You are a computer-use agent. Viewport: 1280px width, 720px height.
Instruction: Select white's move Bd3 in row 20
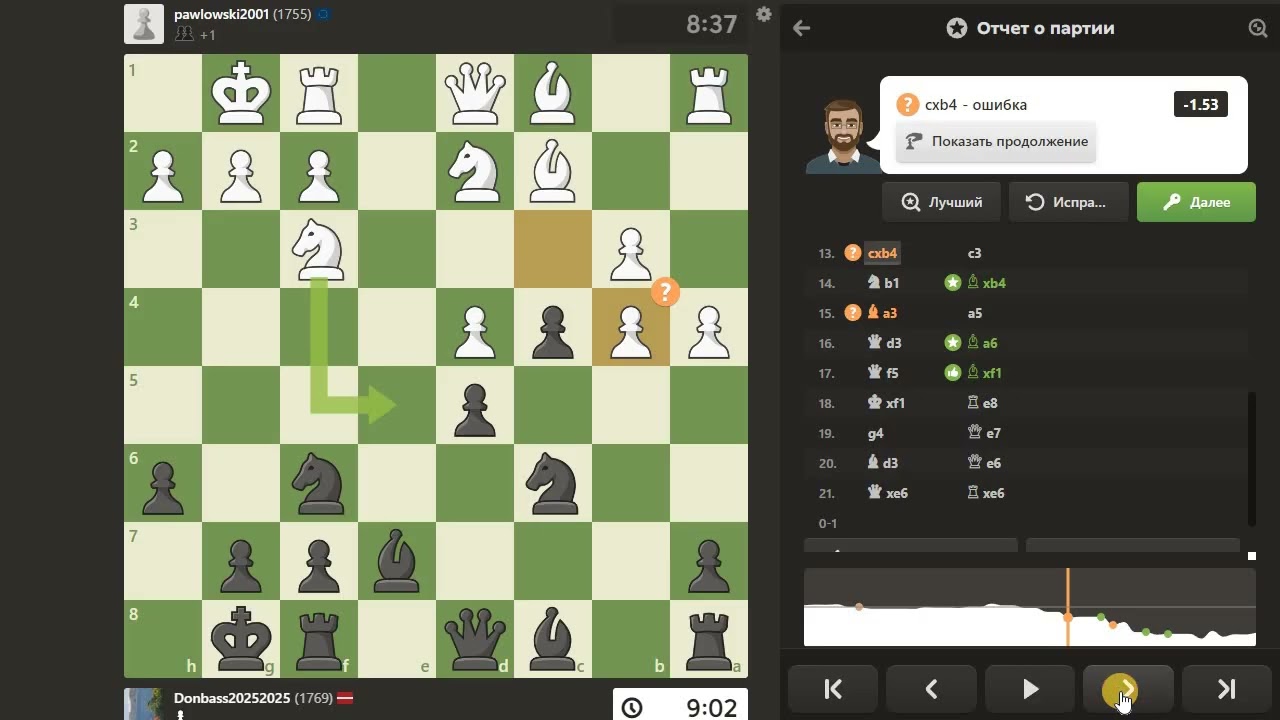coord(884,463)
